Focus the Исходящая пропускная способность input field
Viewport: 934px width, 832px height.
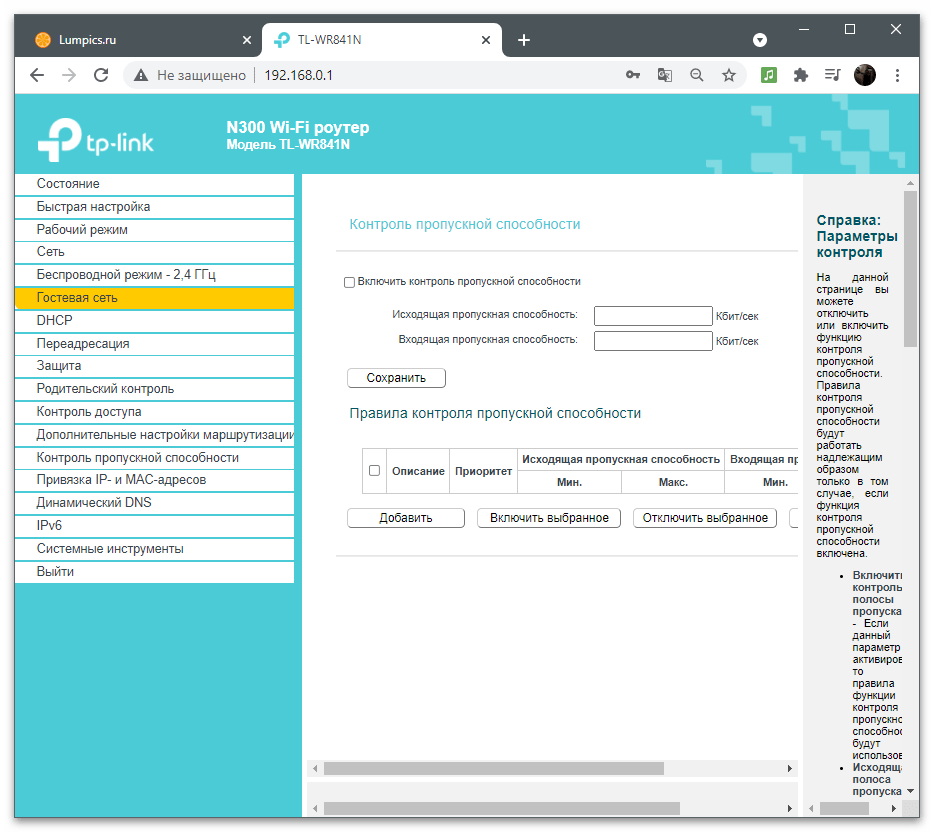coord(652,316)
